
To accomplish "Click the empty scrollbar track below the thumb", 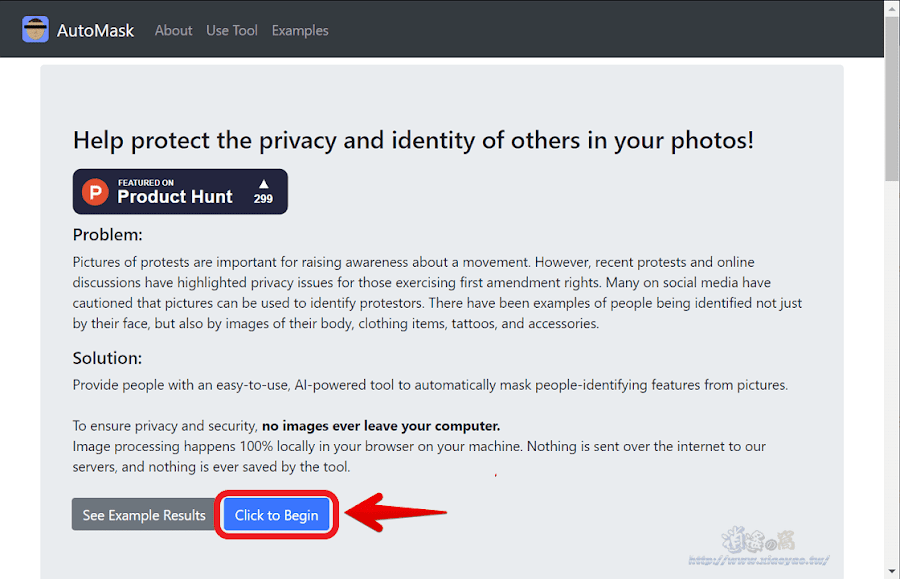I will coord(892,373).
